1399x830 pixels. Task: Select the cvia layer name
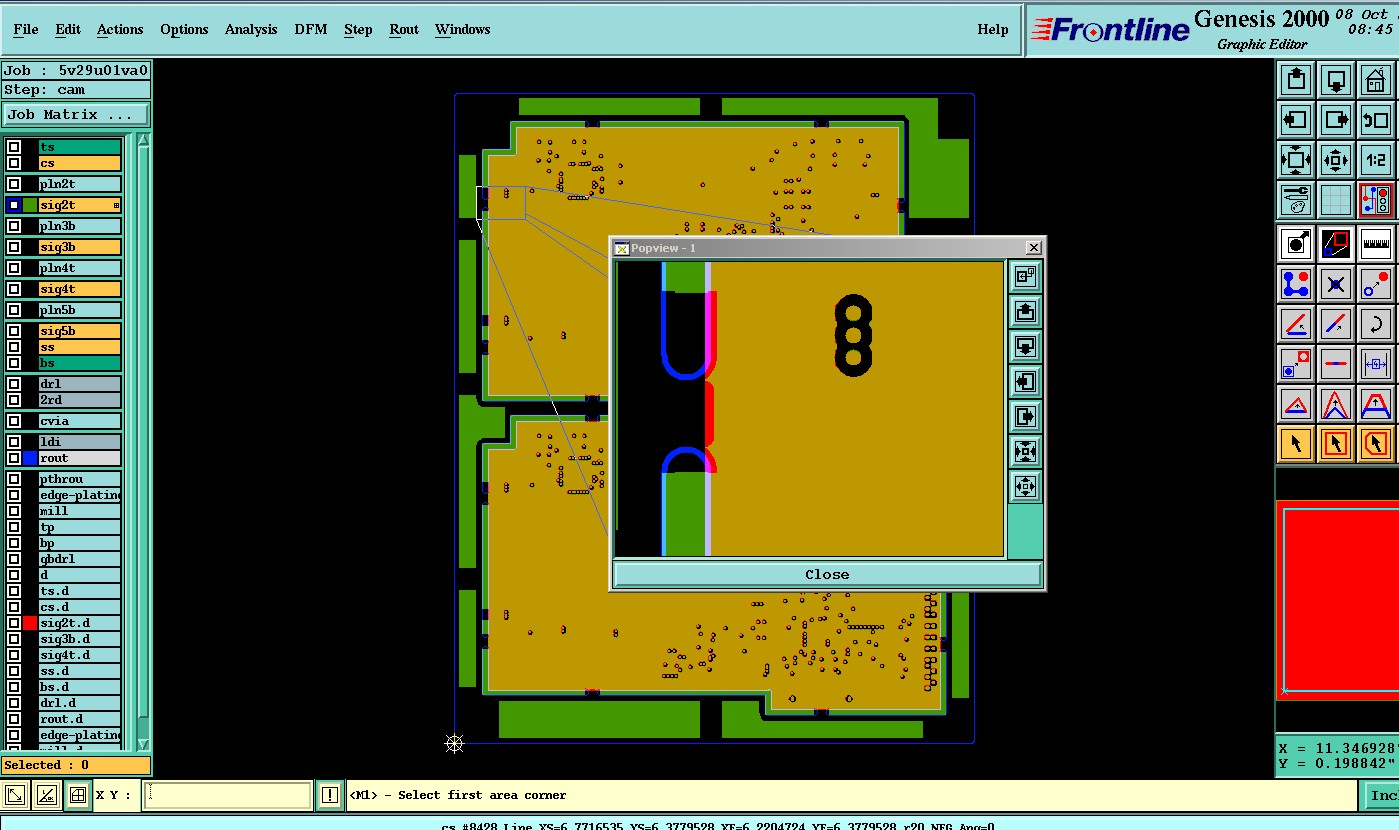pos(80,421)
